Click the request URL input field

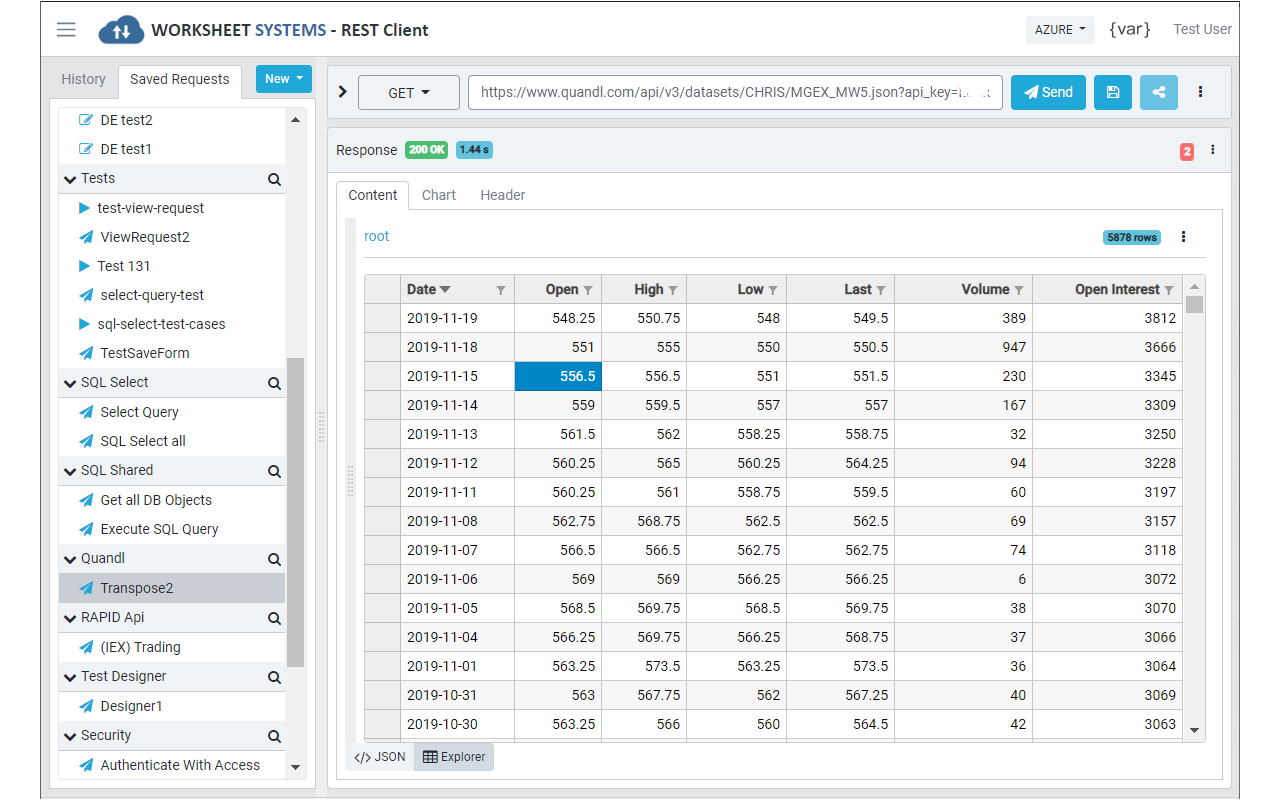coord(735,92)
